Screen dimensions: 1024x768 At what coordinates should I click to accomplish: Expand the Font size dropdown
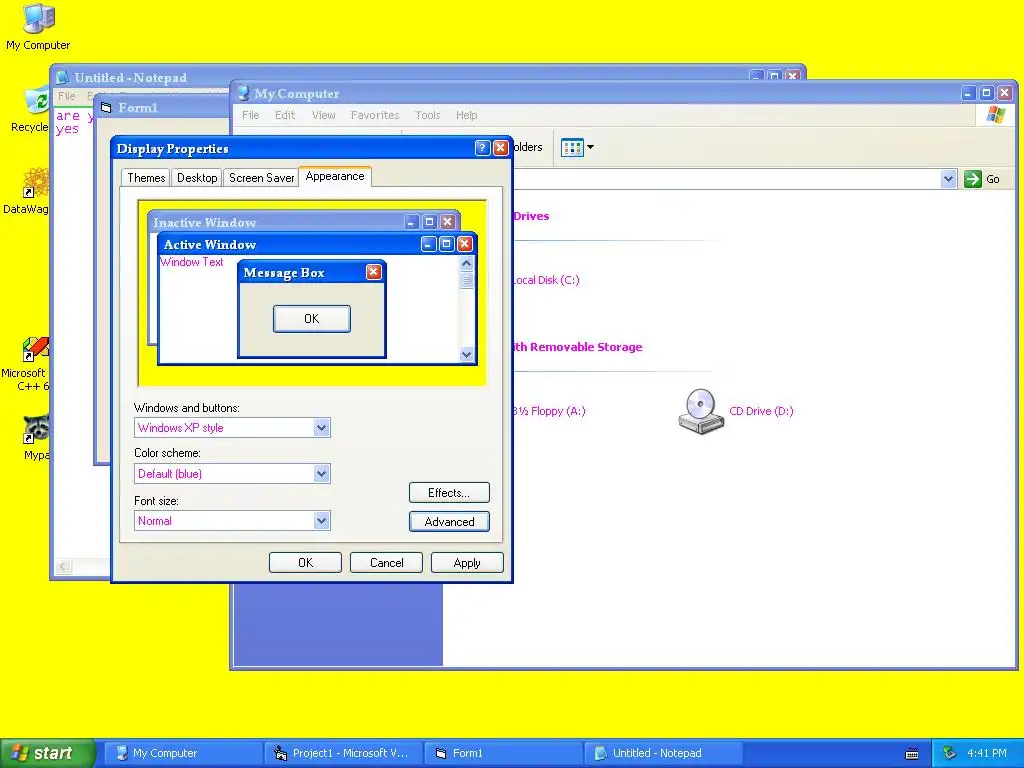tap(321, 520)
